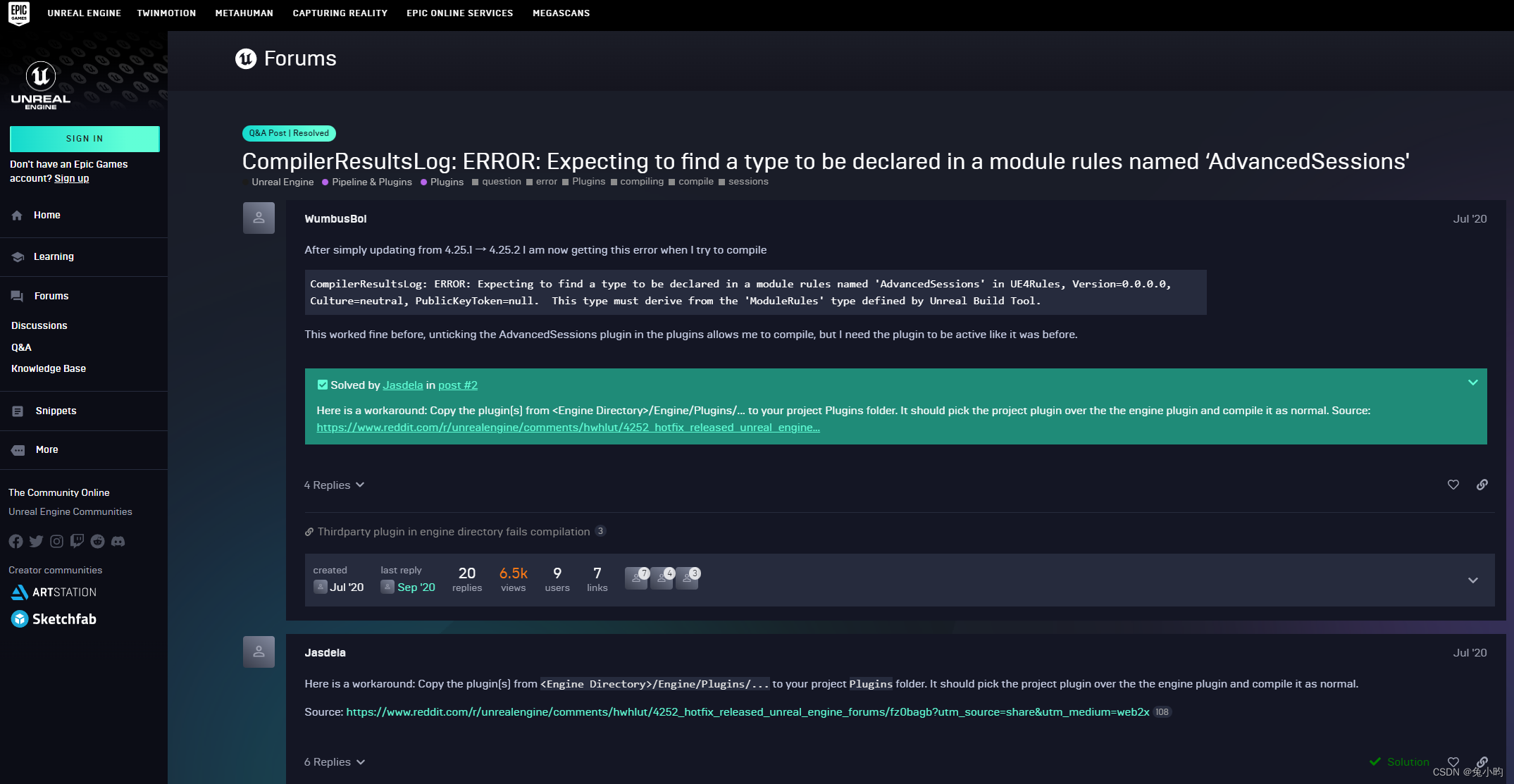Copy link to WumbusBol's post
1514x784 pixels.
(1482, 485)
